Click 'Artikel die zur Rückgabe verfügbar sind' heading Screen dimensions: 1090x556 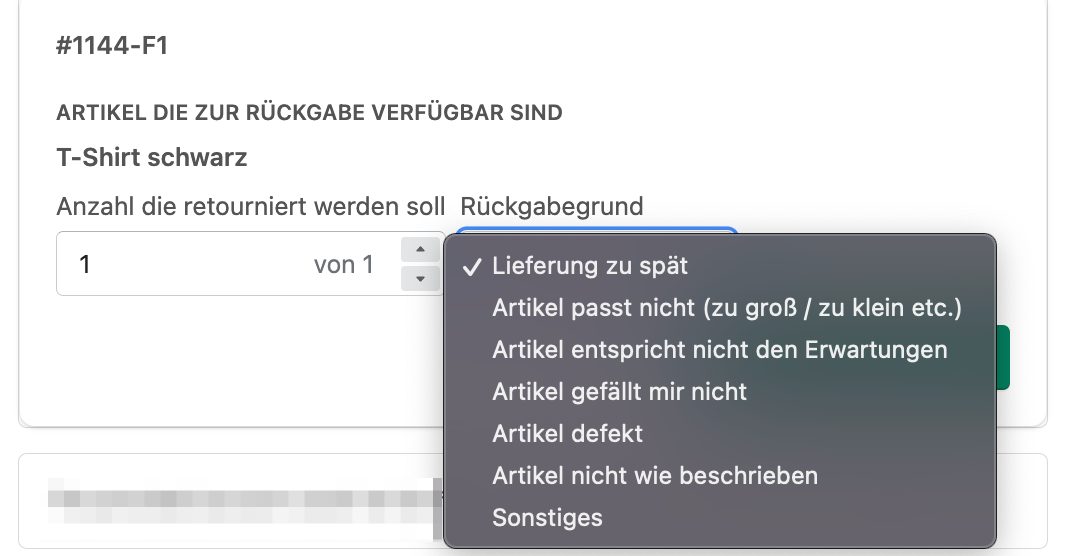pos(309,112)
